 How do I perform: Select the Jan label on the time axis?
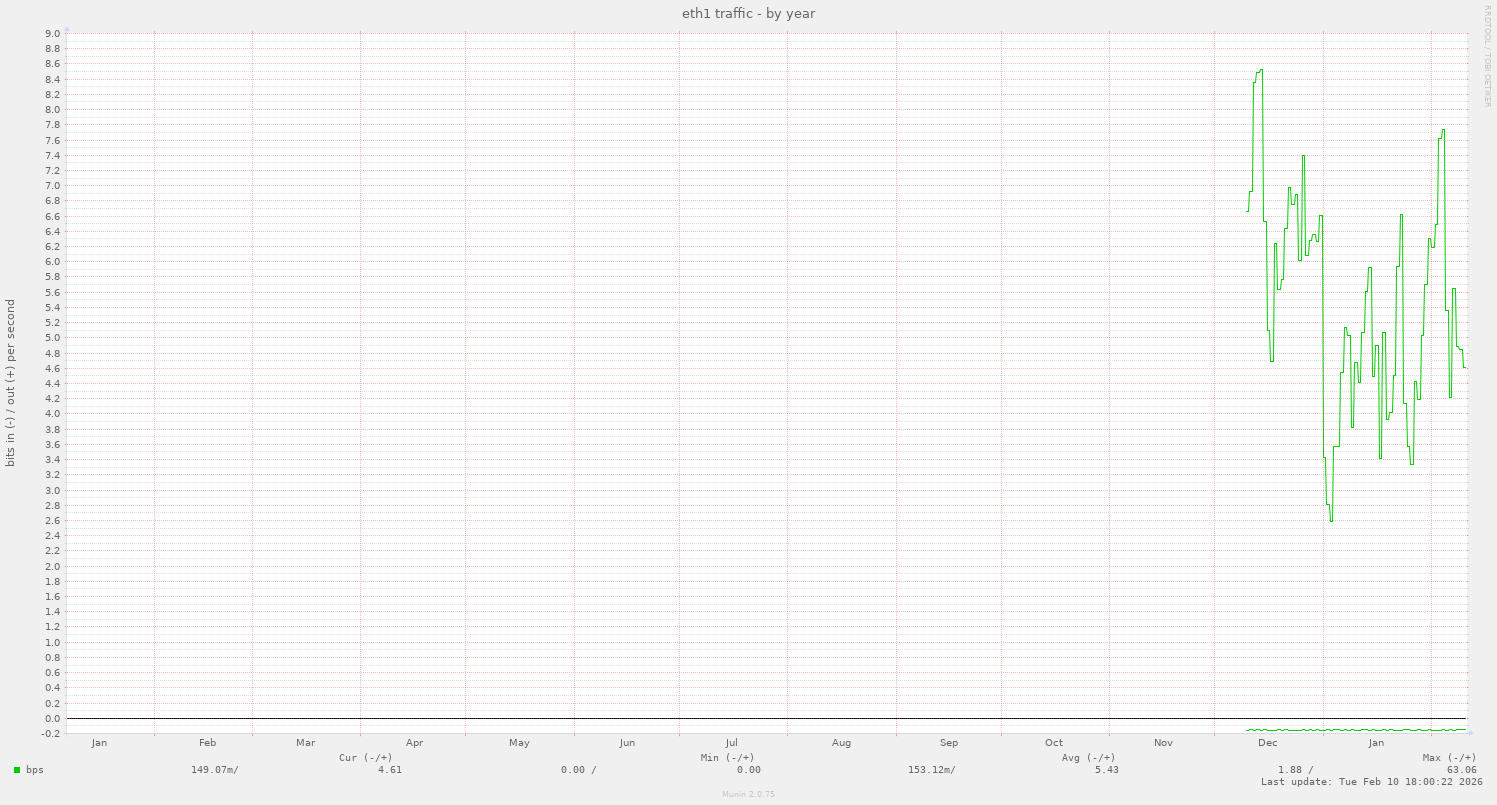[1375, 743]
